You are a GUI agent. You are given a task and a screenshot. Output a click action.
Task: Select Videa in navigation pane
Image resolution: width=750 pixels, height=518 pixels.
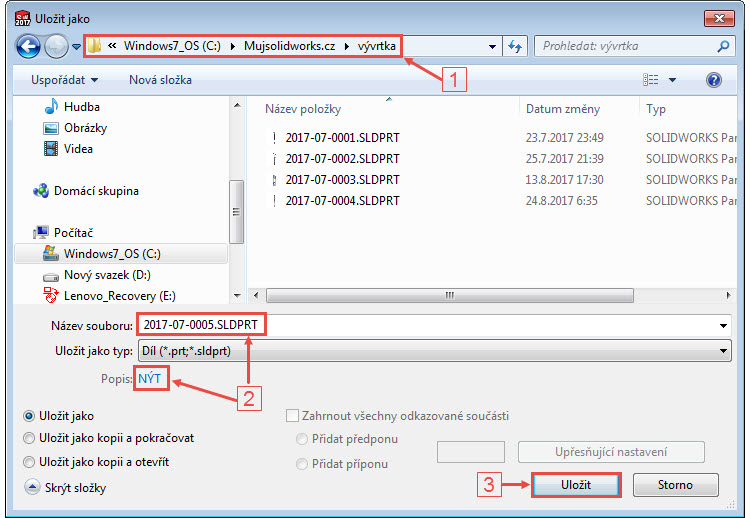[x=78, y=149]
